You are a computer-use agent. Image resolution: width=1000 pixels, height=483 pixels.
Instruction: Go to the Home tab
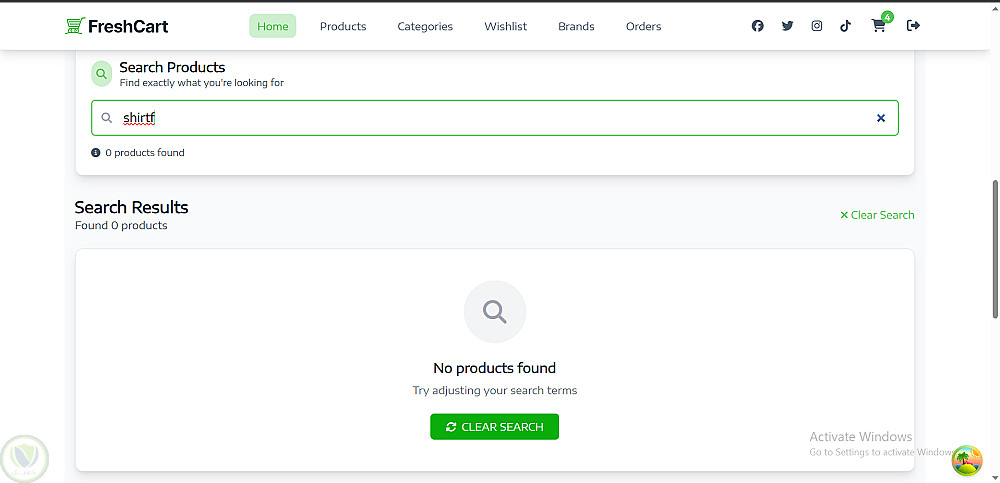tap(272, 26)
